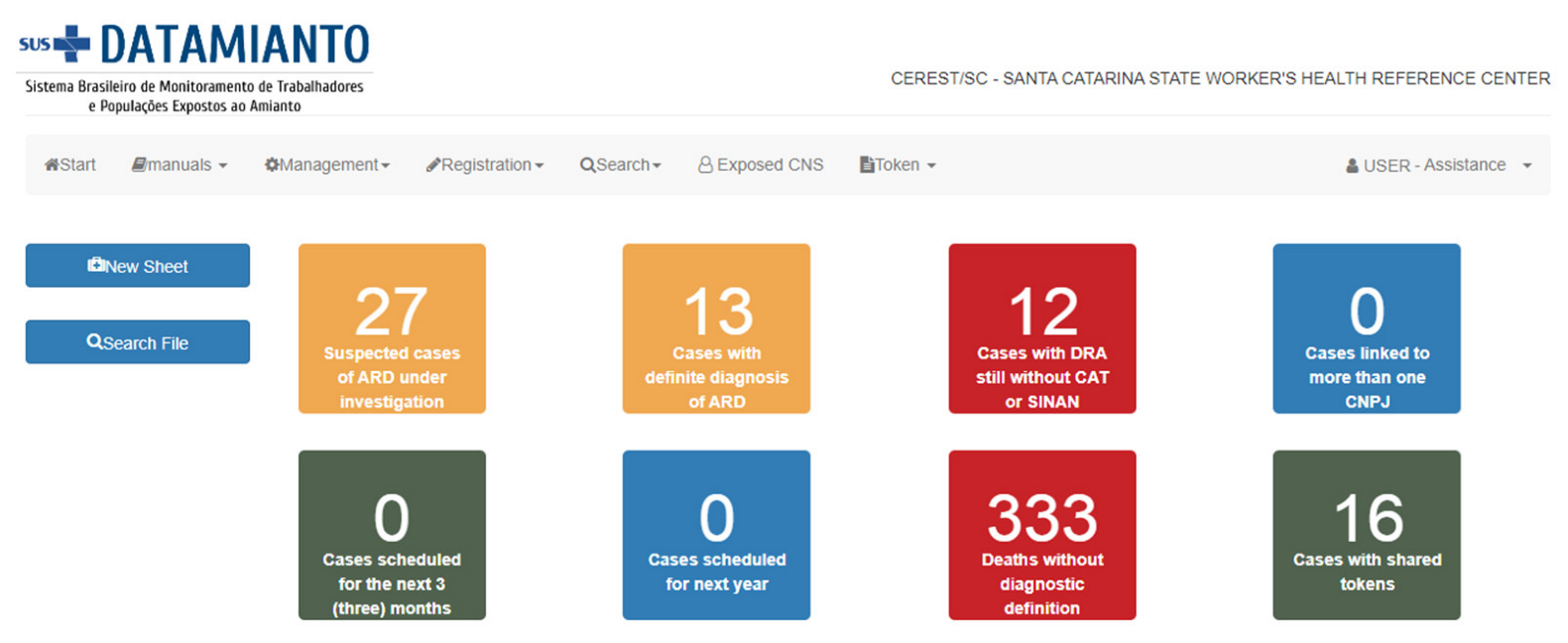Open the 333 deaths without diagnostic tile
Image resolution: width=1568 pixels, height=643 pixels.
point(1041,535)
